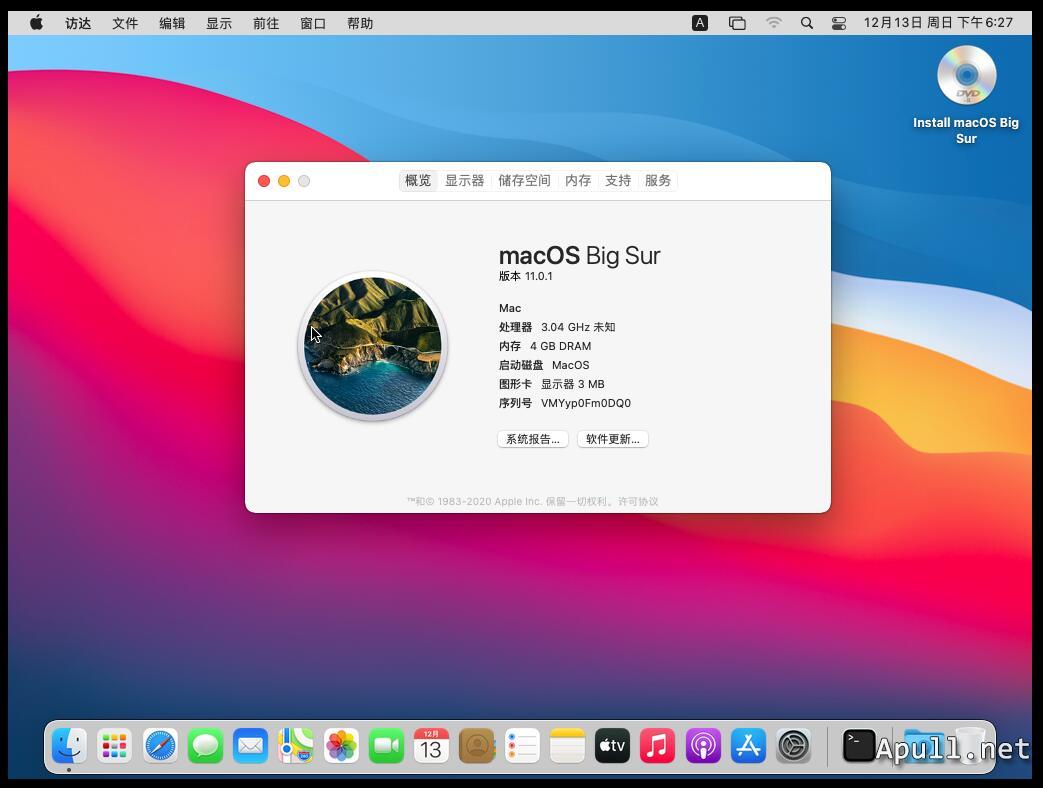Click version text 版本 11.0.1
Screen dimensions: 1043x788
tap(525, 276)
